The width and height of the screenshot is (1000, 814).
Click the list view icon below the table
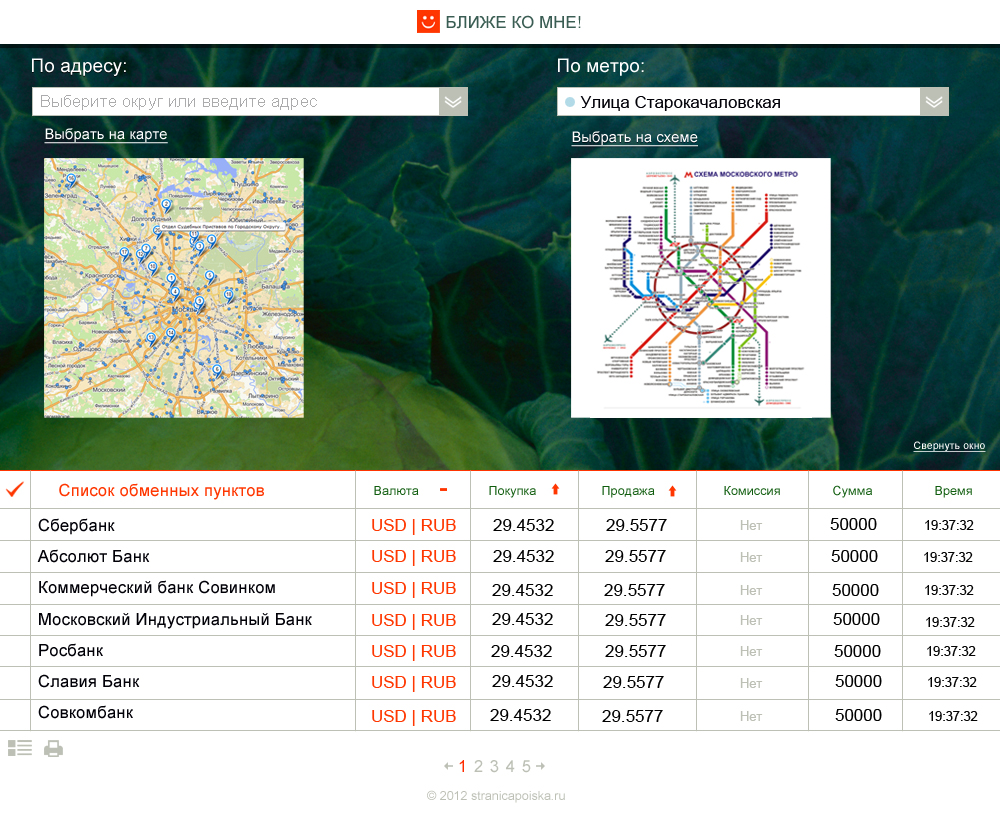tap(20, 748)
